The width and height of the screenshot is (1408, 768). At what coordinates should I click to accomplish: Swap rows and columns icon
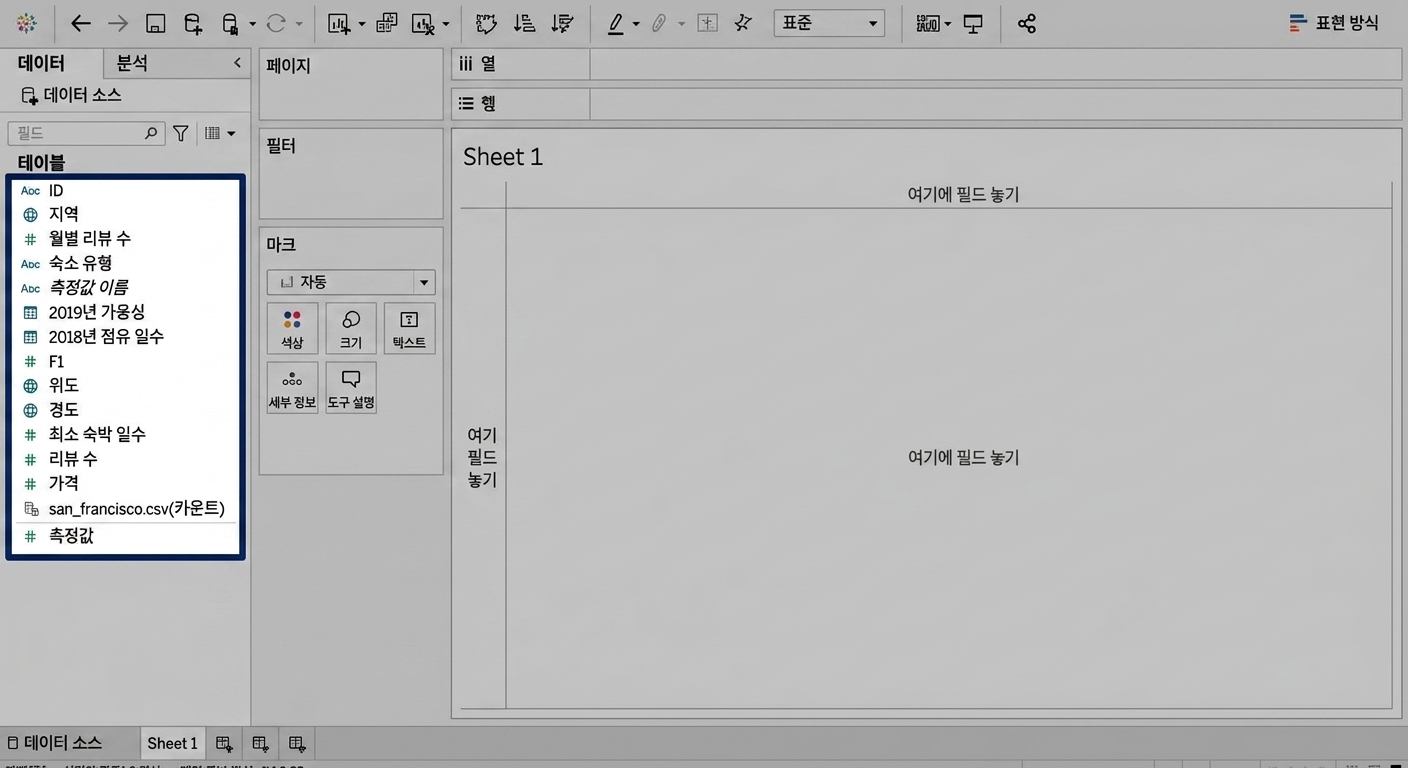(x=486, y=23)
